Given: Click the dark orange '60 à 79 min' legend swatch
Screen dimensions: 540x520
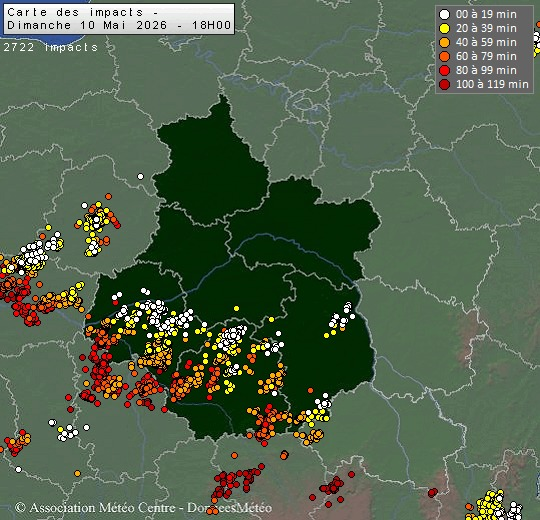Looking at the screenshot, I should 445,56.
